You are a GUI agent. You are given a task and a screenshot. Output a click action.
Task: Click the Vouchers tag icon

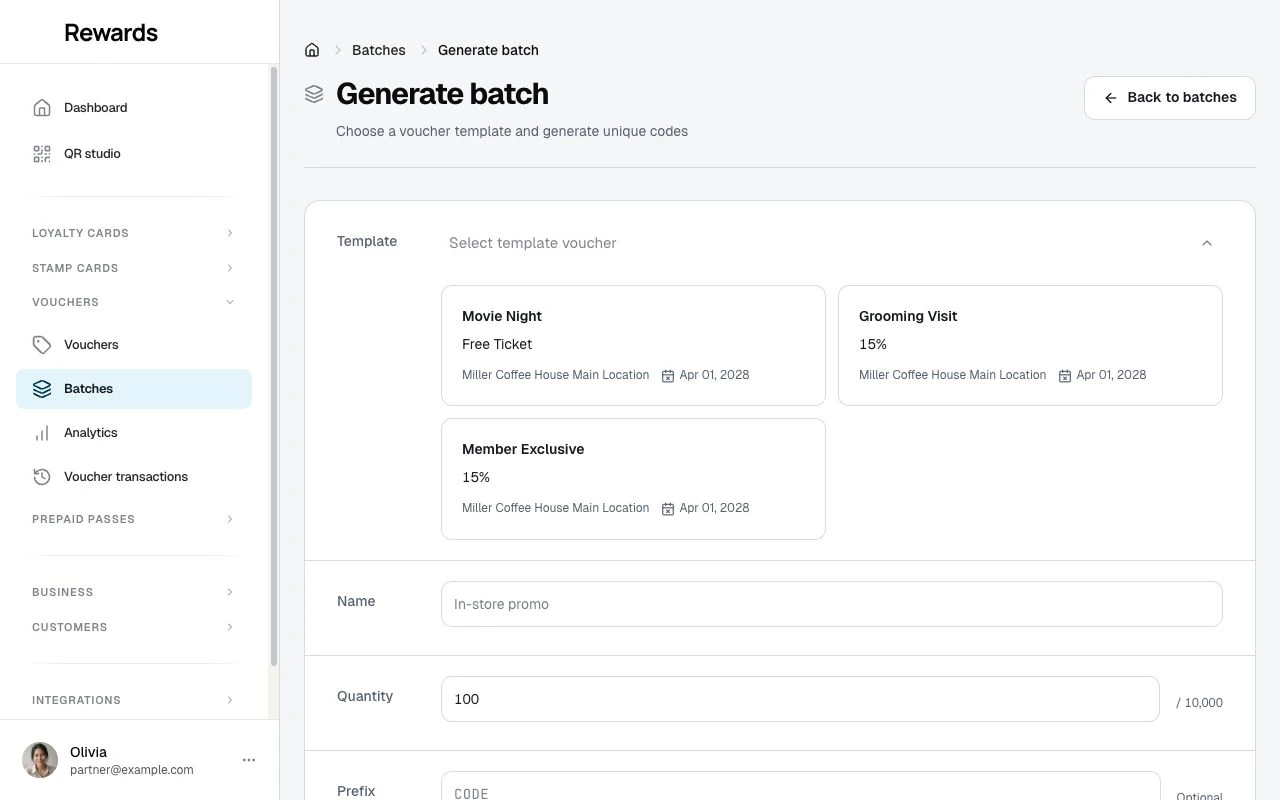coord(42,345)
